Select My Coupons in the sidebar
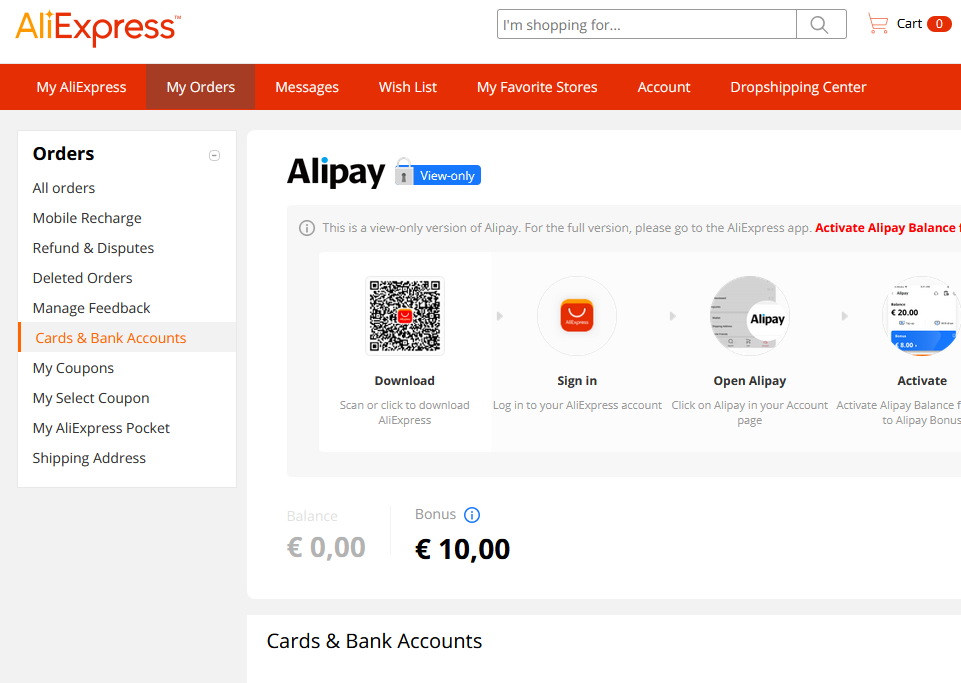 74,368
